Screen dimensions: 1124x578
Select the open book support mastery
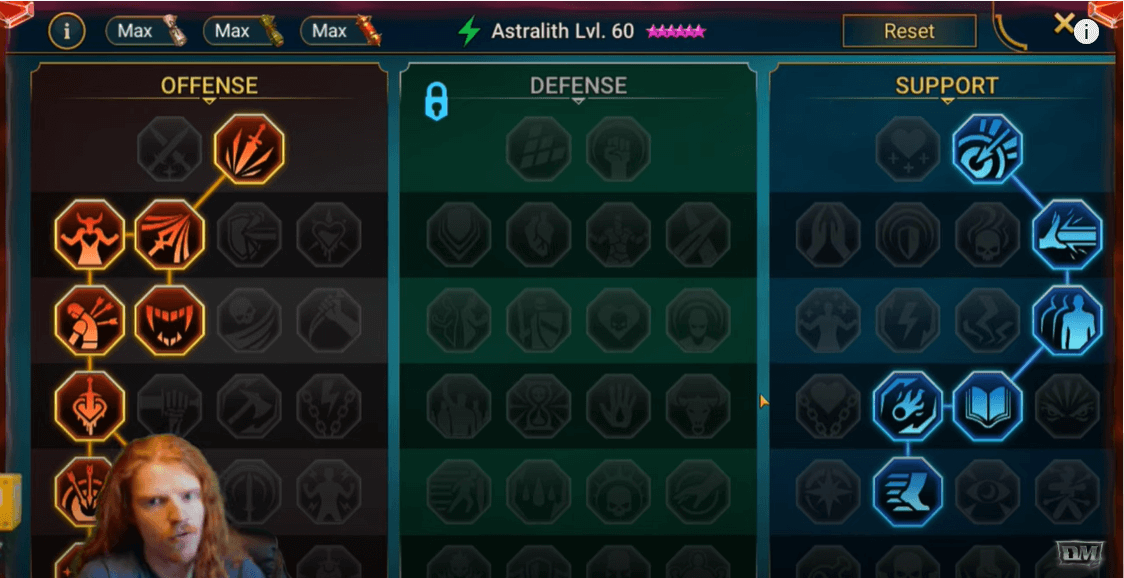tap(987, 406)
